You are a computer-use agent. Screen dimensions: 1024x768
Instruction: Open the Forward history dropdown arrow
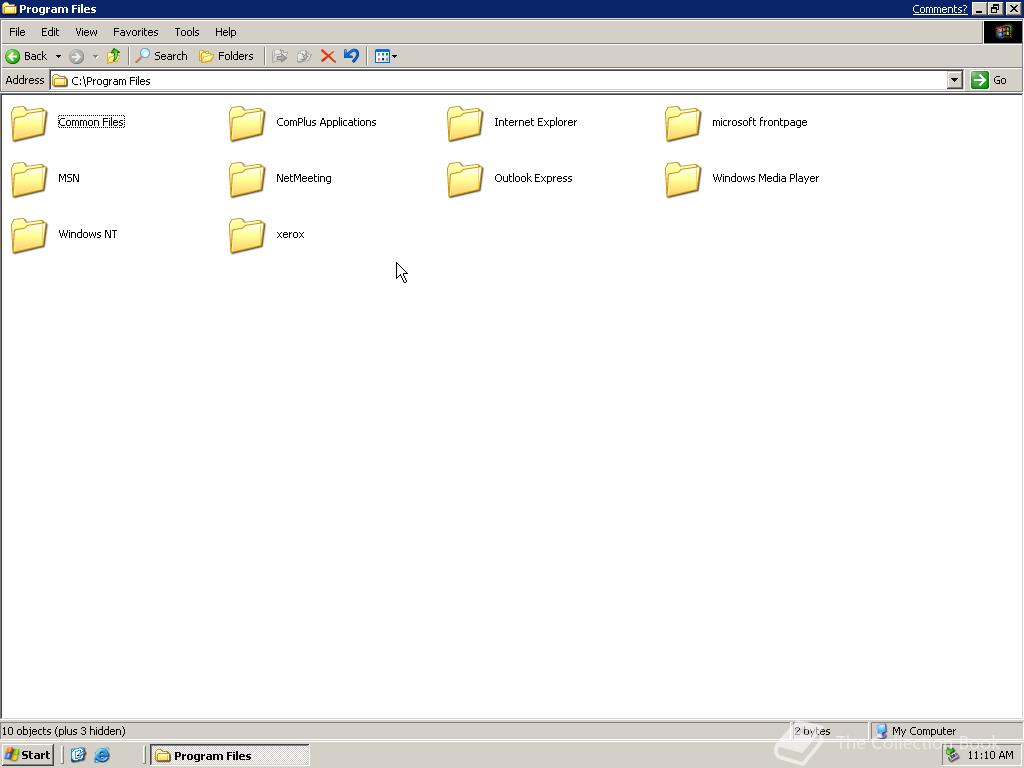coord(95,56)
